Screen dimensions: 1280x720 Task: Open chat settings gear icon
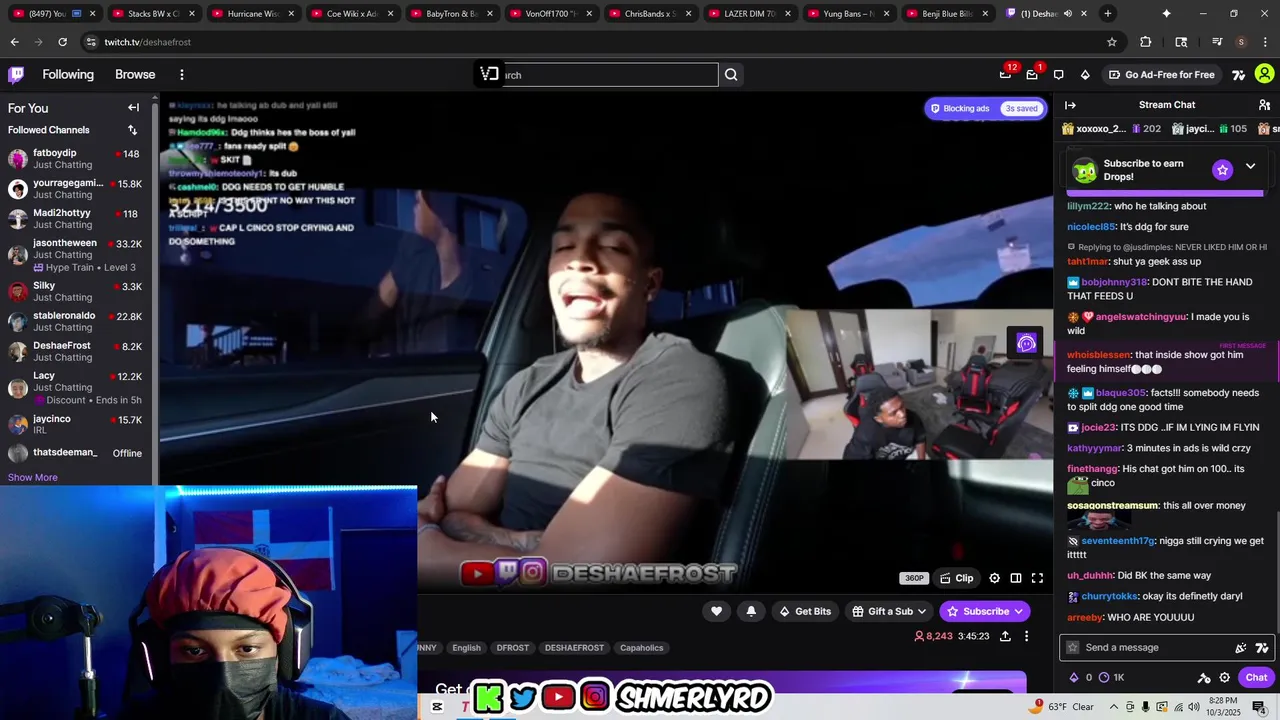[x=1224, y=677]
